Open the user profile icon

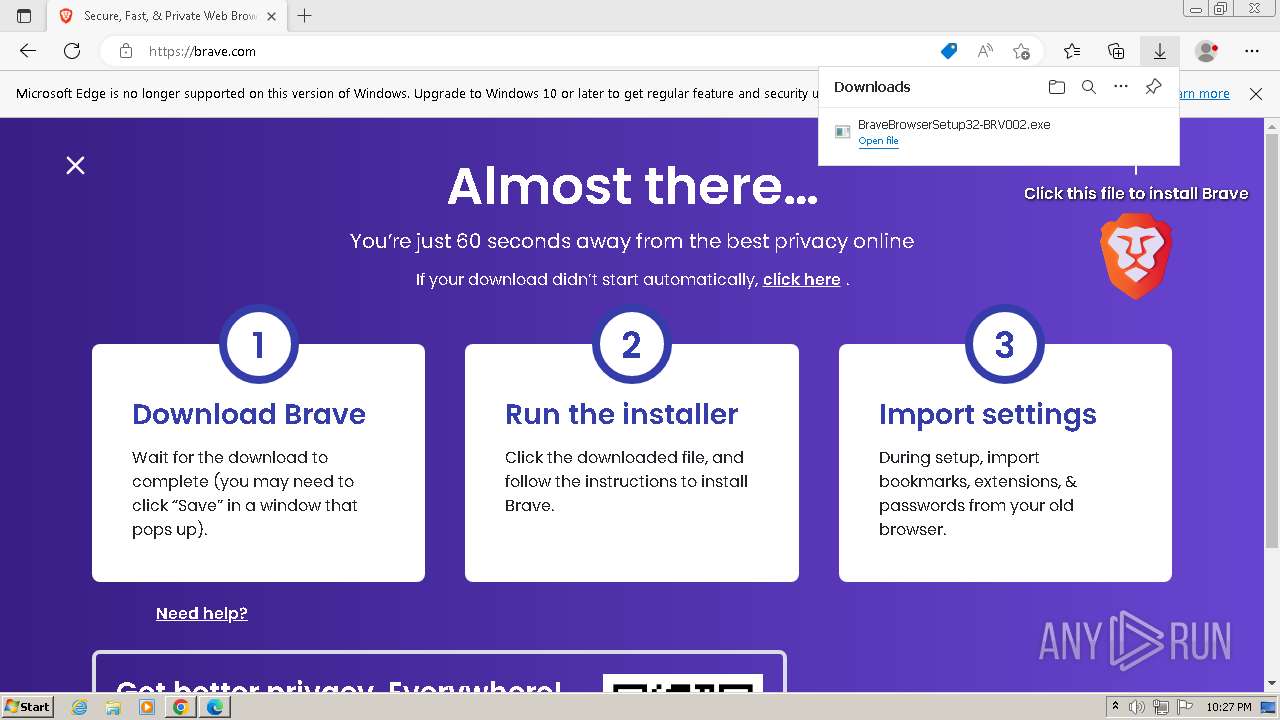pyautogui.click(x=1207, y=51)
